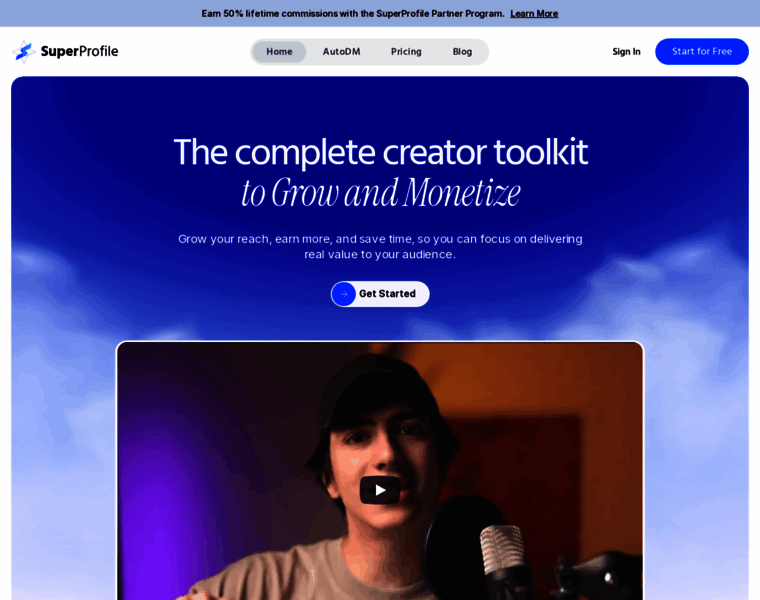Click the SuperProfile wordmark text
760x600 pixels.
79,51
